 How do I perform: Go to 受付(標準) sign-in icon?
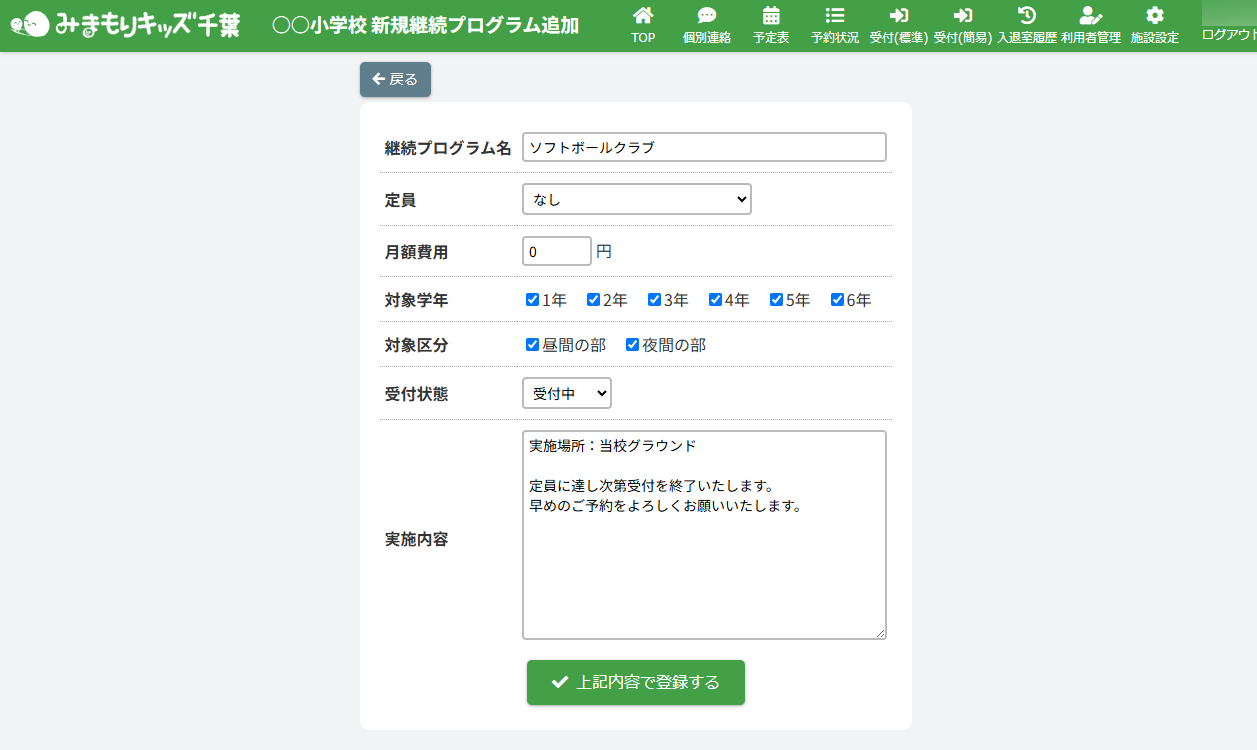click(899, 16)
